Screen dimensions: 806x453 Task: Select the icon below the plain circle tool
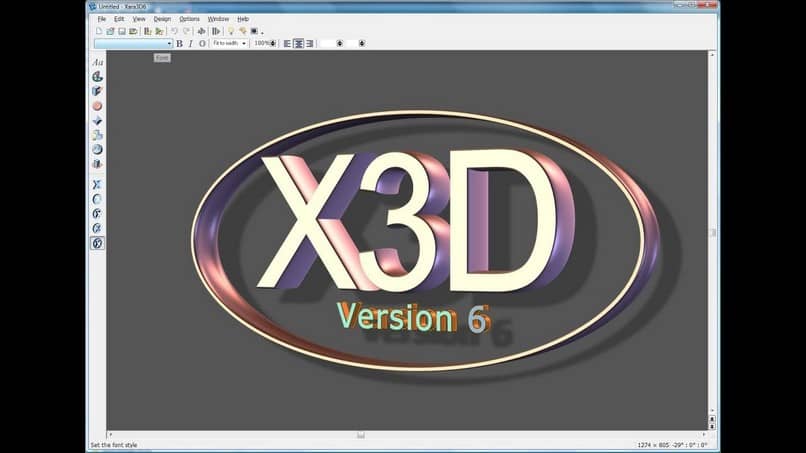click(97, 213)
